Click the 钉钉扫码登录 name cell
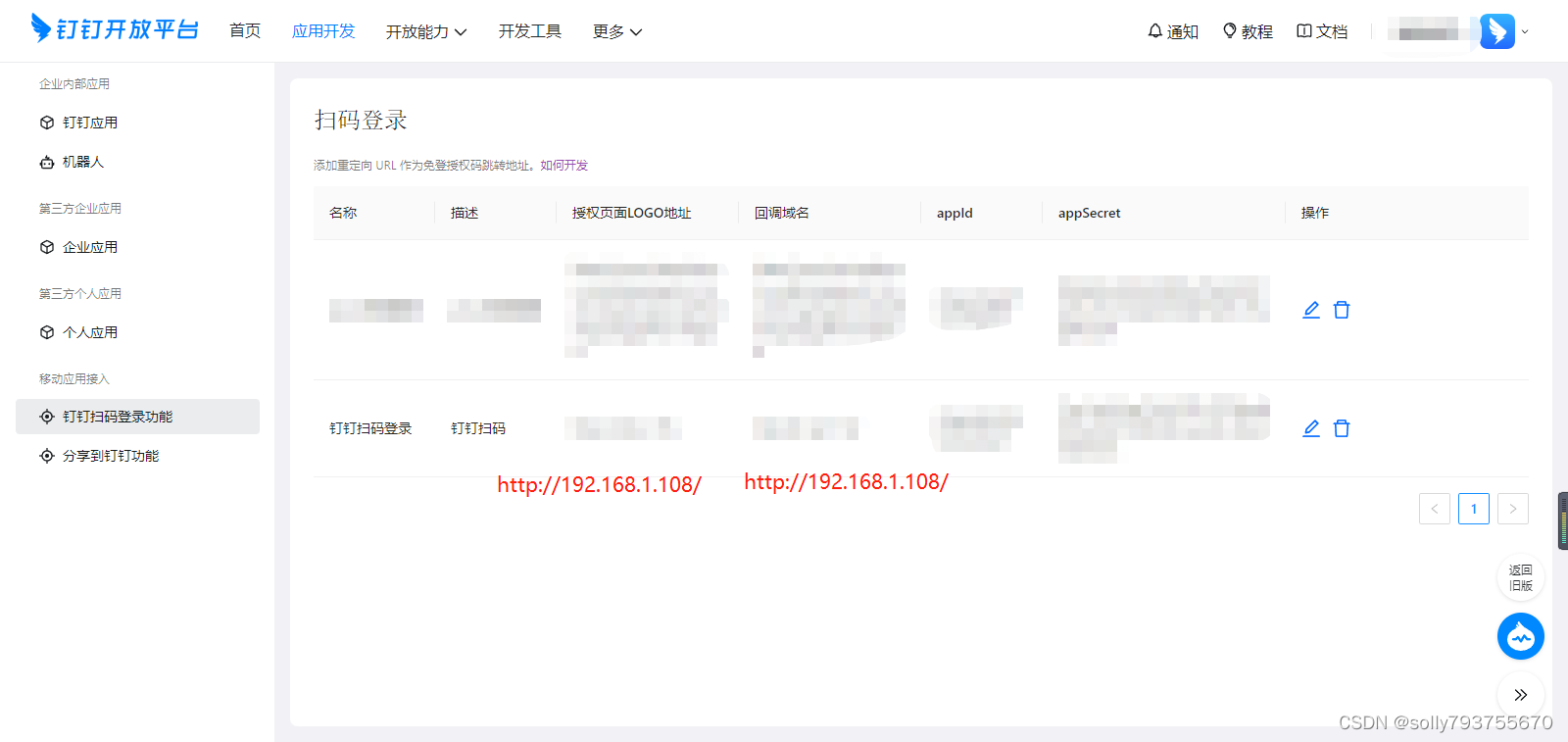The width and height of the screenshot is (1568, 742). point(370,428)
